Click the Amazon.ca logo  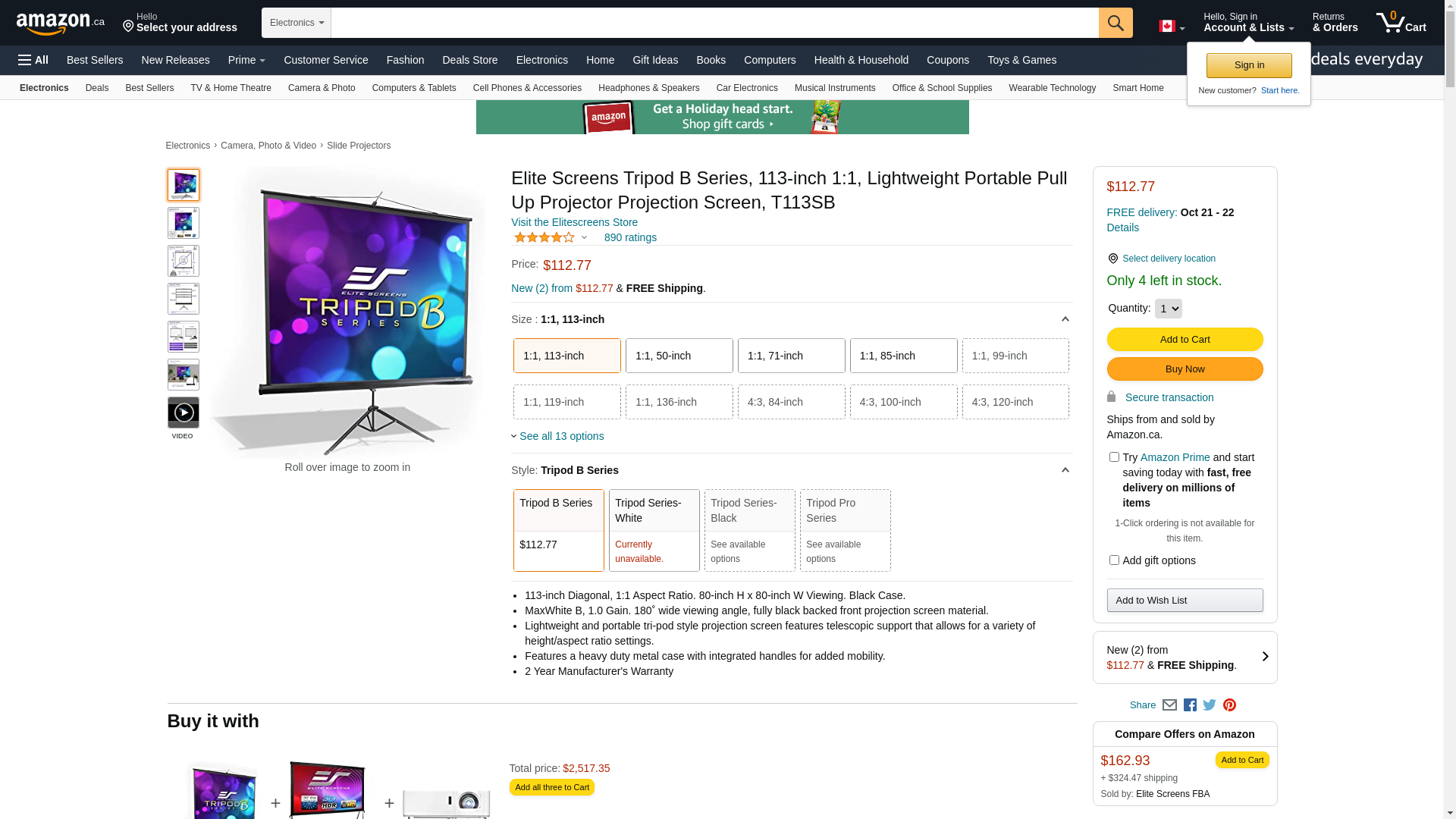tap(60, 24)
